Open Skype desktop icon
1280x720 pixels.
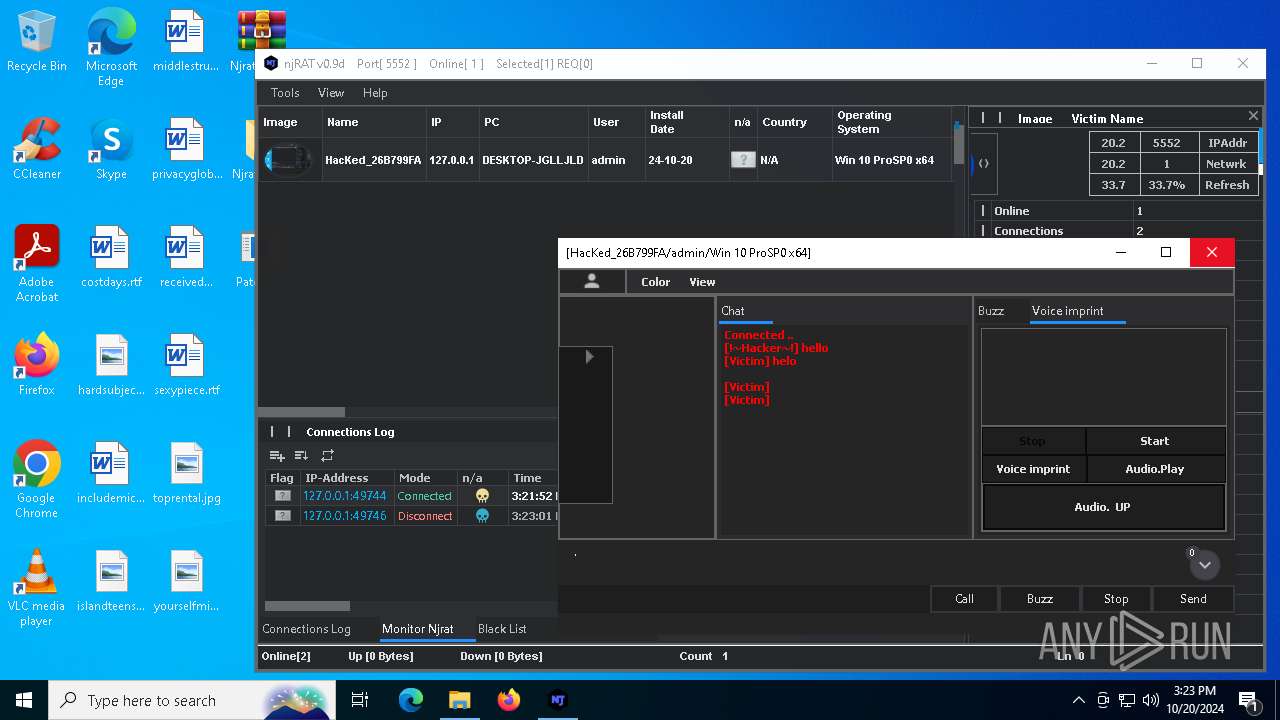point(111,149)
